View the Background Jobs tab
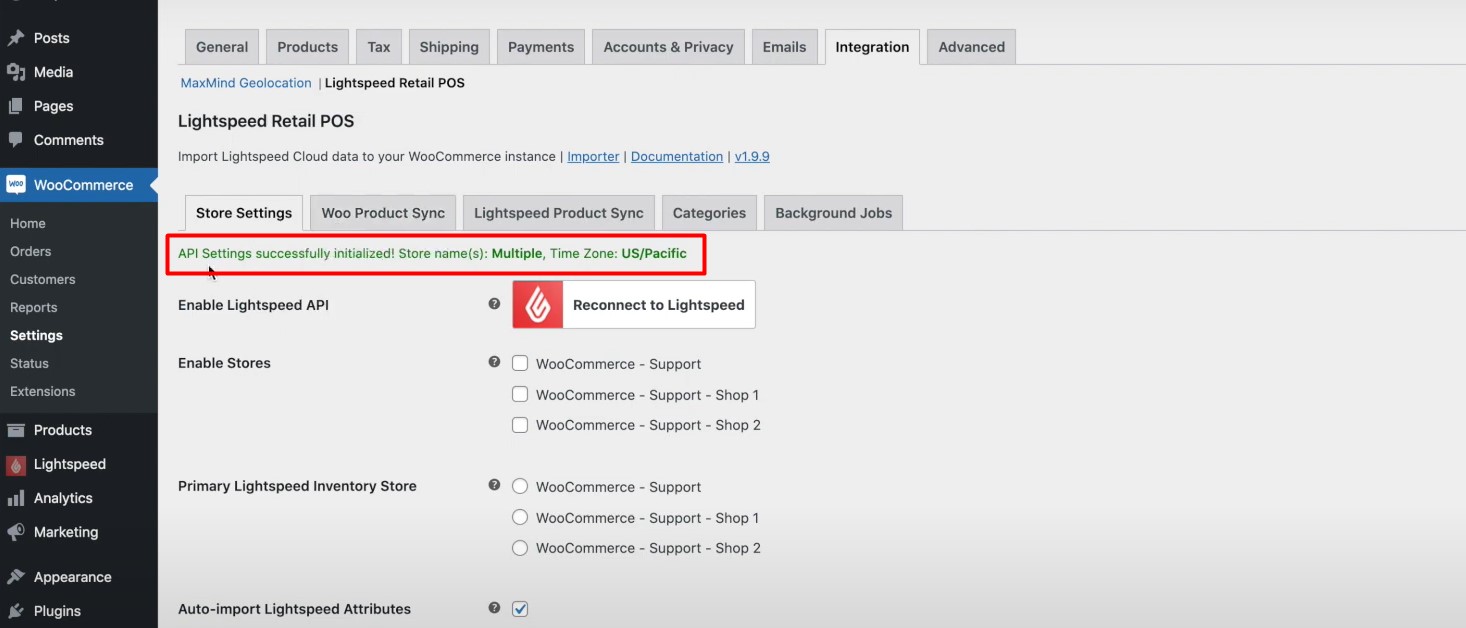The height and width of the screenshot is (628, 1466). click(834, 213)
